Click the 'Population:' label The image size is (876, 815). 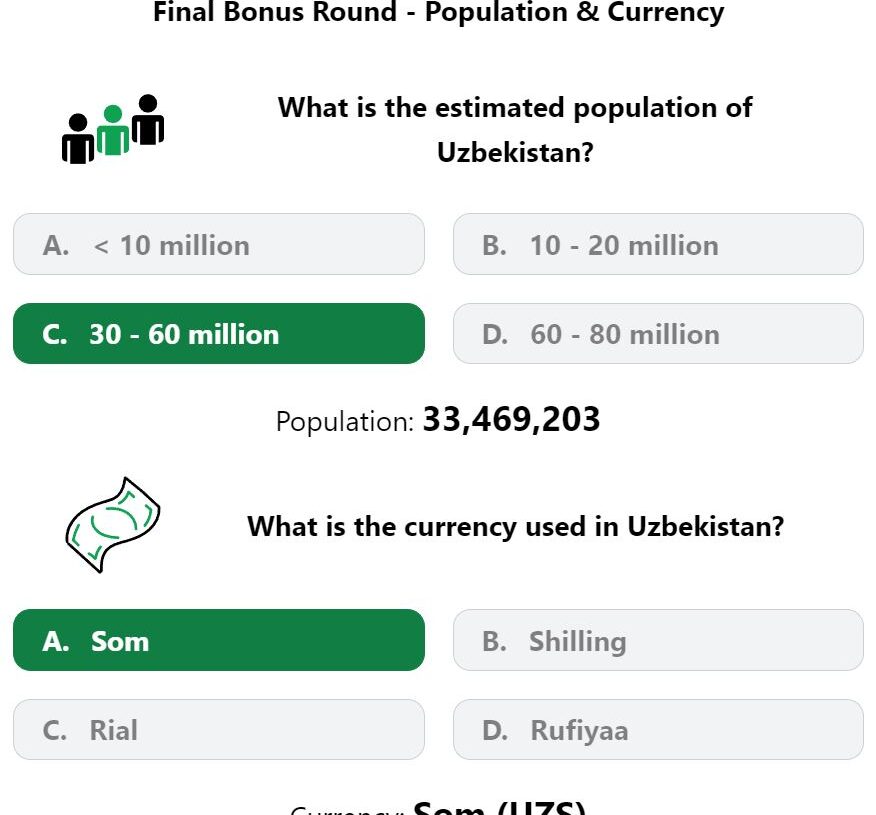pyautogui.click(x=345, y=421)
